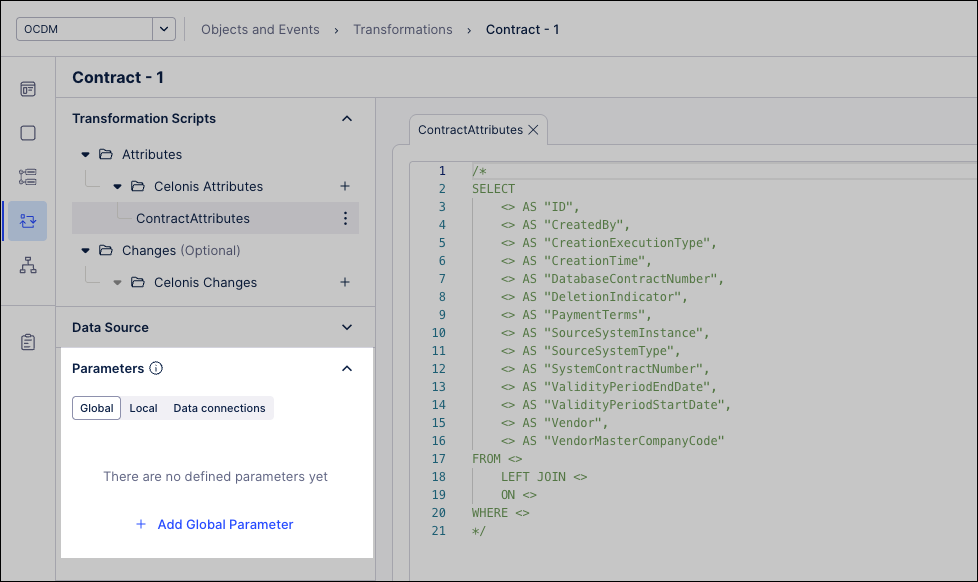The image size is (978, 582).
Task: Click the info icon next to Parameters
Action: (x=156, y=368)
